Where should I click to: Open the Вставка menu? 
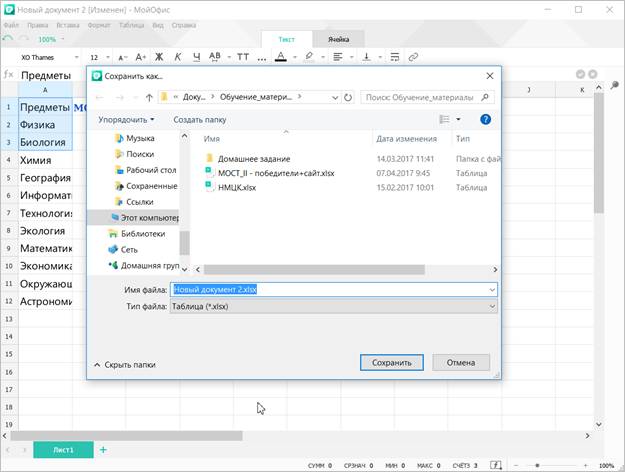70,22
